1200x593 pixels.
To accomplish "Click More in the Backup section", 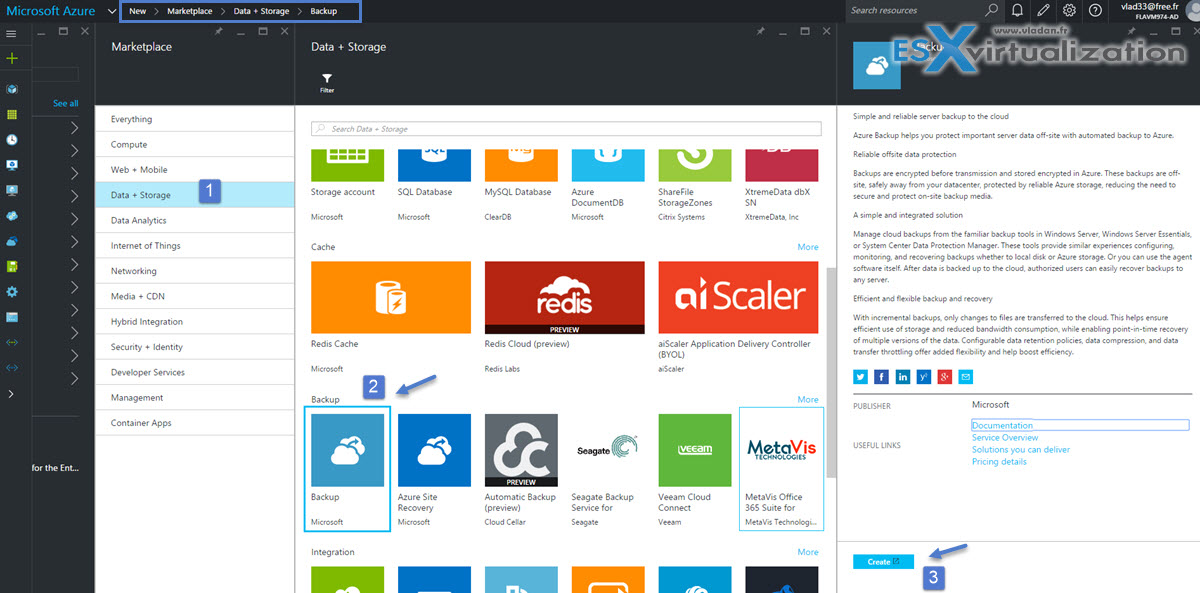I will [x=808, y=400].
